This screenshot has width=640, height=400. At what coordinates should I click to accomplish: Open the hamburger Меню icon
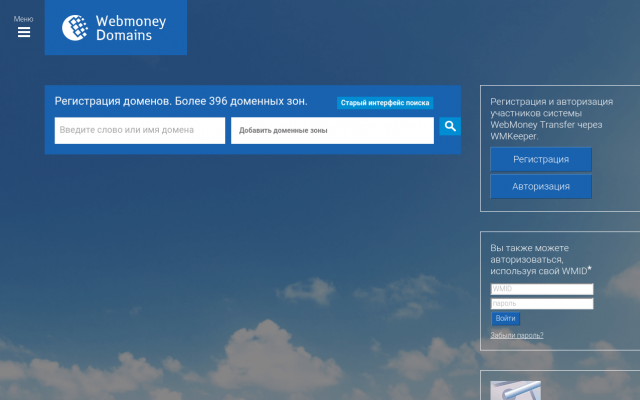pos(24,32)
